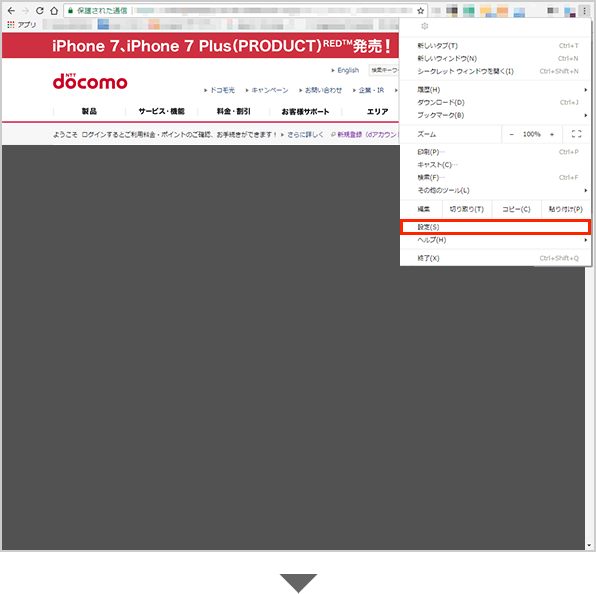Click the コピー(C) edit button

[516, 209]
